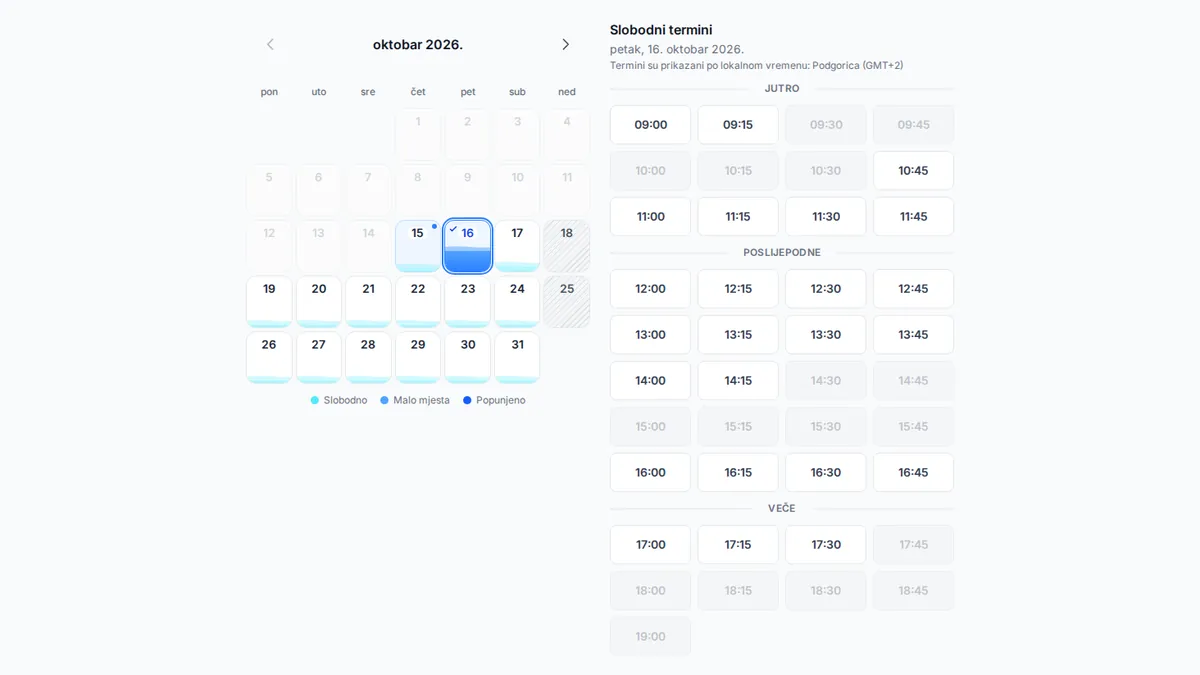This screenshot has width=1200, height=675.
Task: Book the 12:00 time slot
Action: coord(650,289)
